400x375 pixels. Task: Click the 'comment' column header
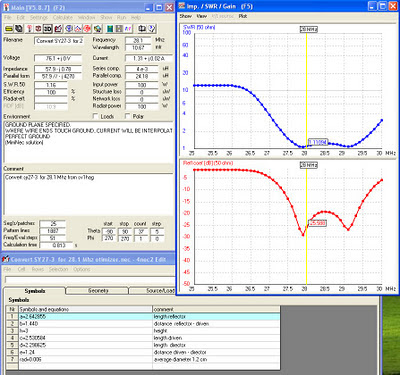(x=216, y=309)
